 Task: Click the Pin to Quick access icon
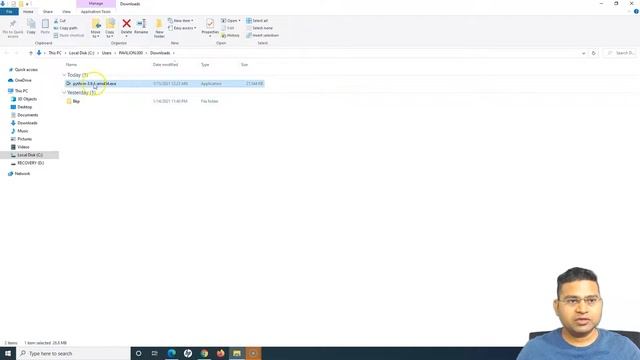13,28
